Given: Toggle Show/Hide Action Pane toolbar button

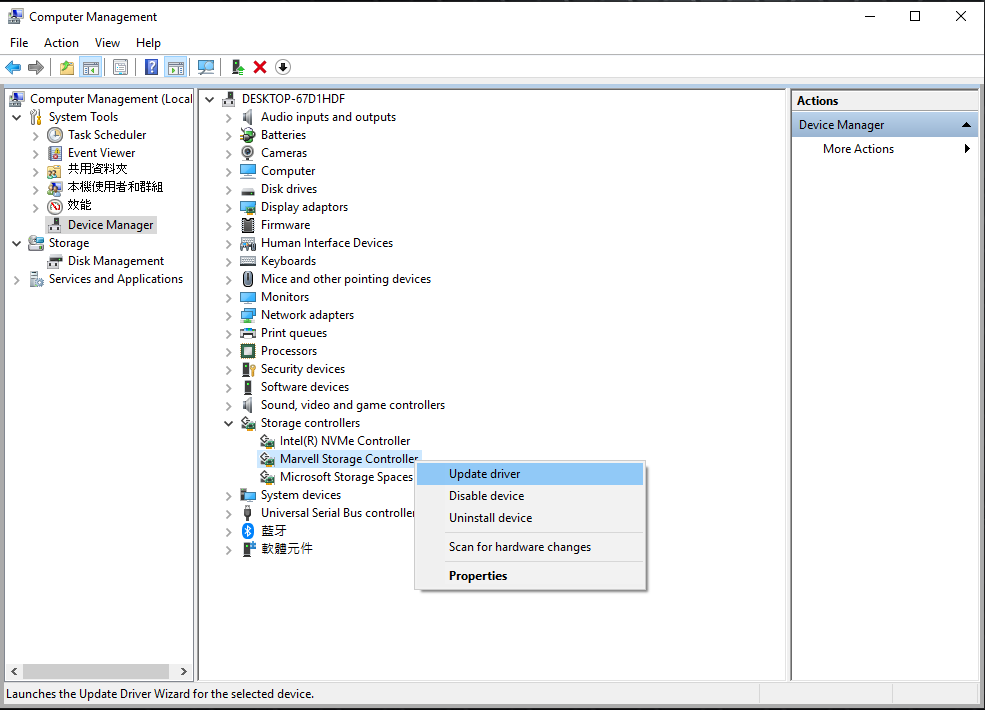Looking at the screenshot, I should tap(176, 67).
